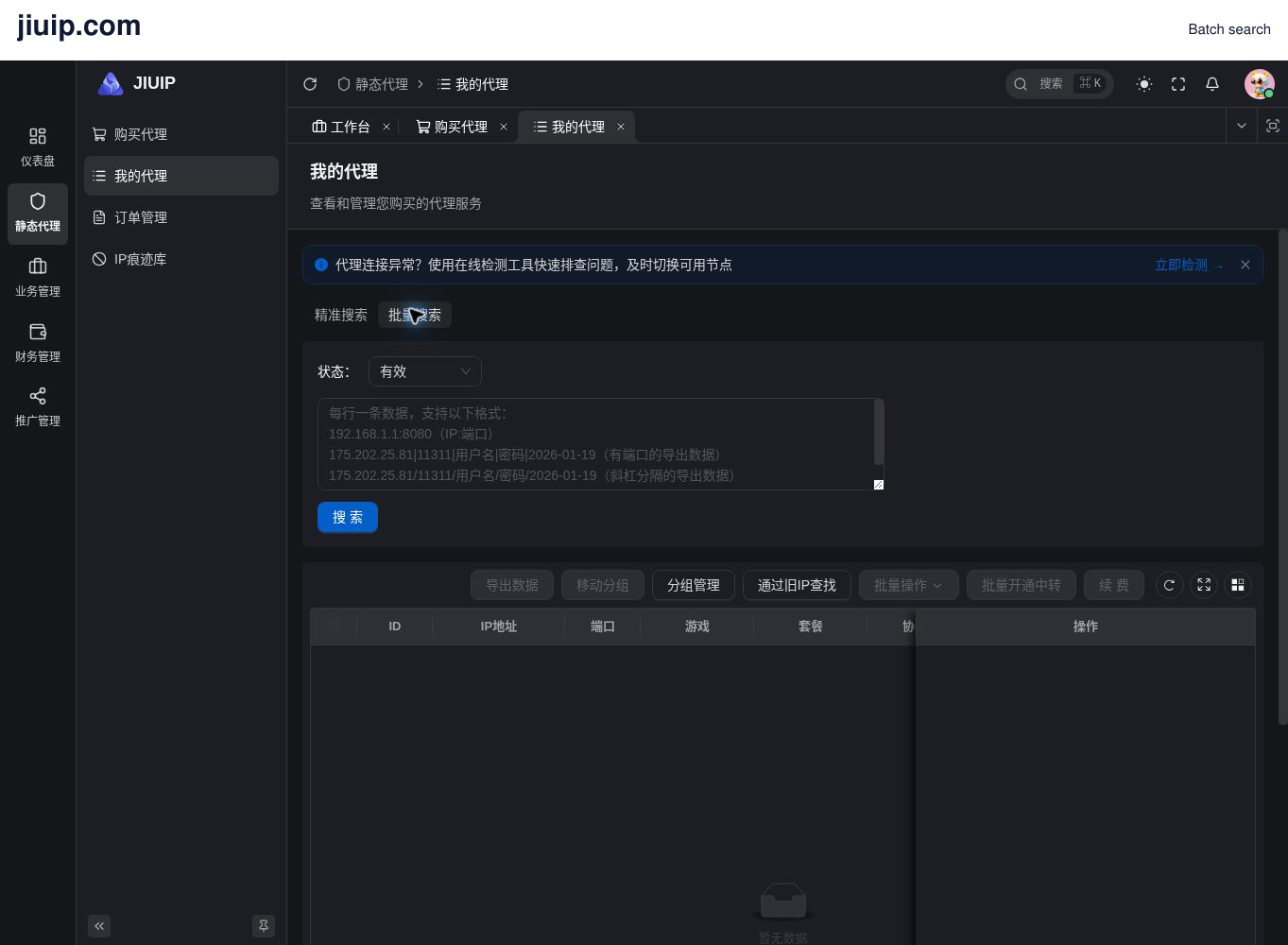Viewport: 1288px width, 945px height.
Task: Open 业务管理 briefcase sidebar icon
Action: tap(38, 278)
